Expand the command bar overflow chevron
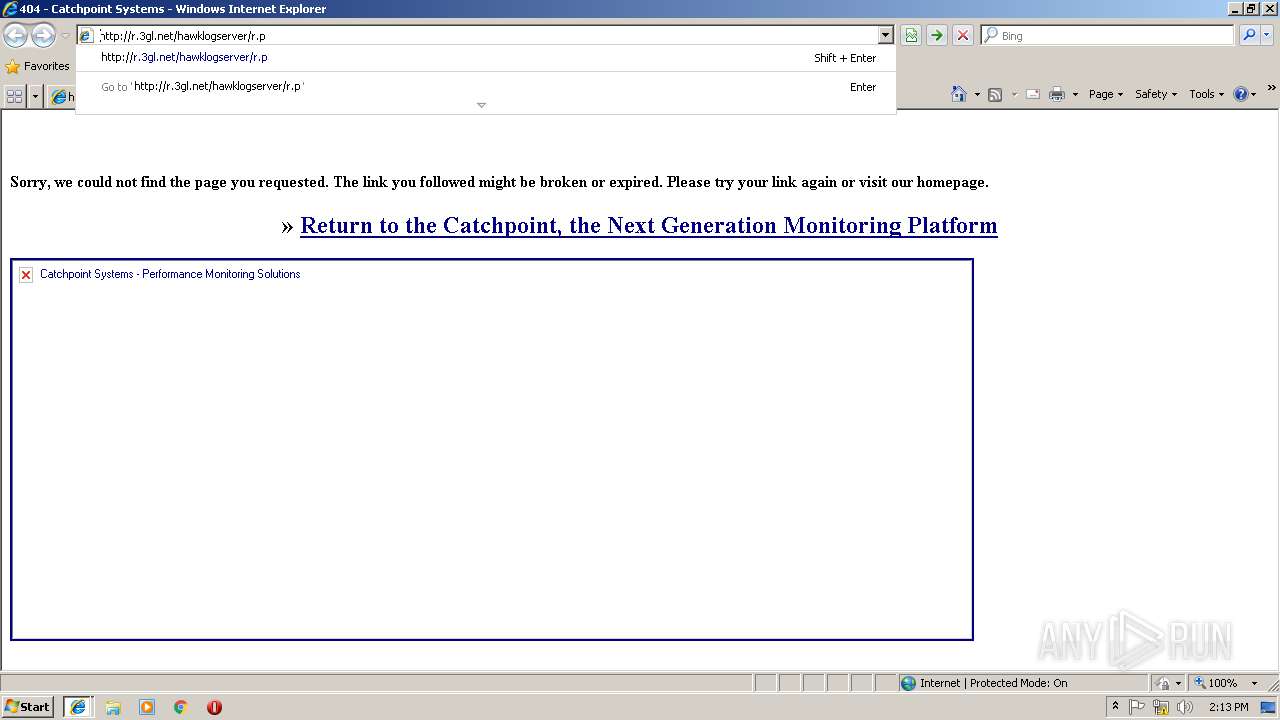Viewport: 1280px width, 720px height. tap(1271, 88)
